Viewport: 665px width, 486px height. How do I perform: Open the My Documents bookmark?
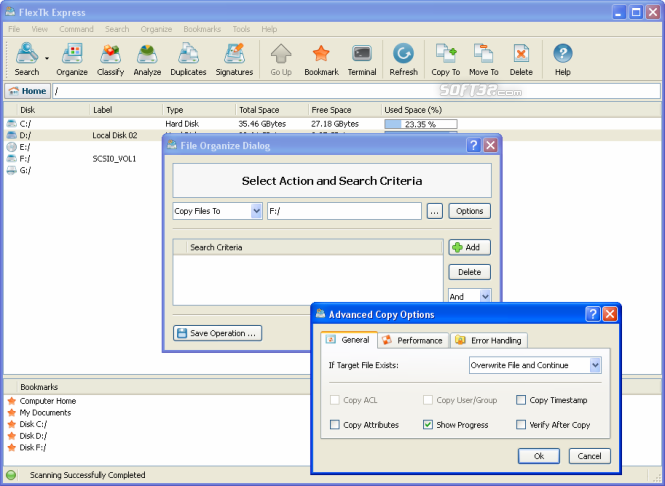point(45,413)
